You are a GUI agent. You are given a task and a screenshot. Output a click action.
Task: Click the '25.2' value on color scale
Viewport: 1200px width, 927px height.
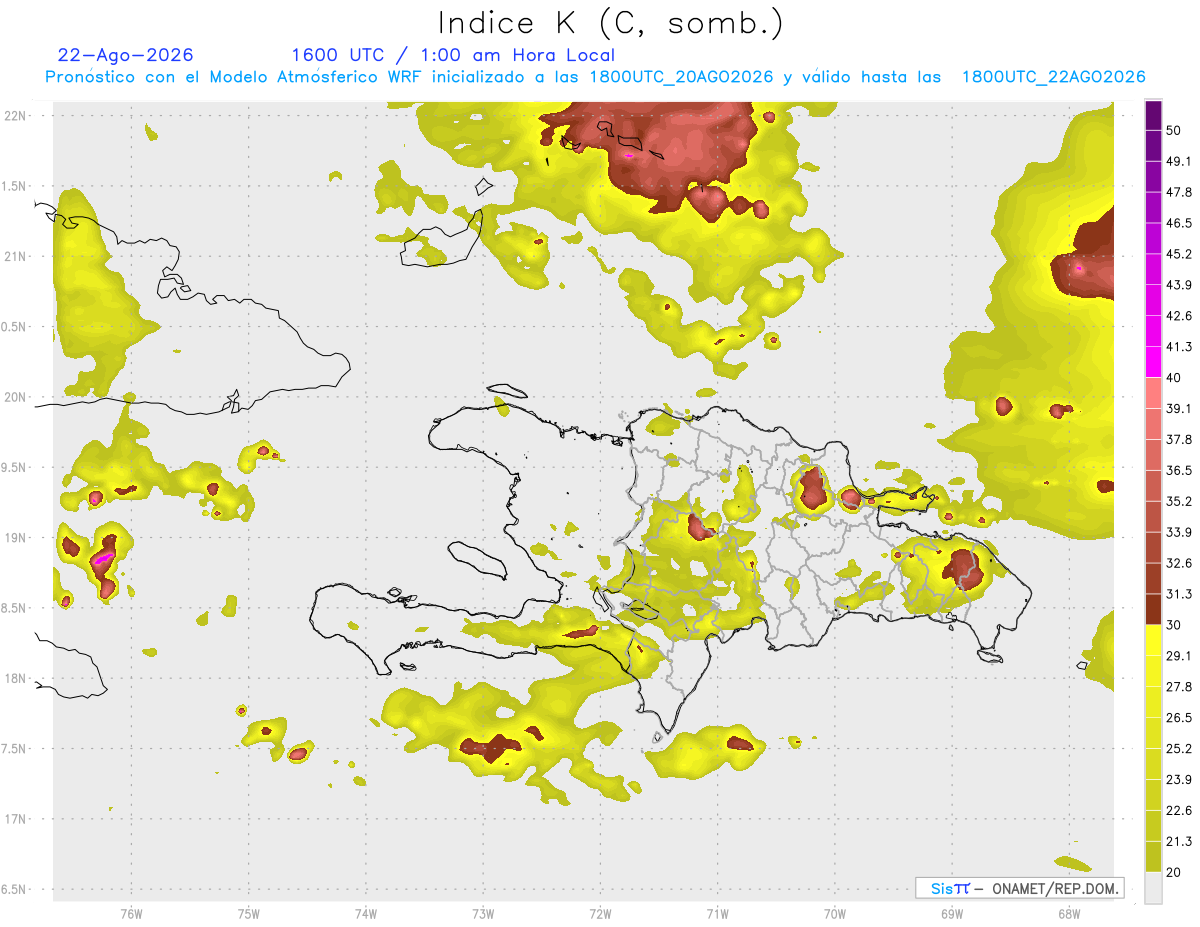1179,749
